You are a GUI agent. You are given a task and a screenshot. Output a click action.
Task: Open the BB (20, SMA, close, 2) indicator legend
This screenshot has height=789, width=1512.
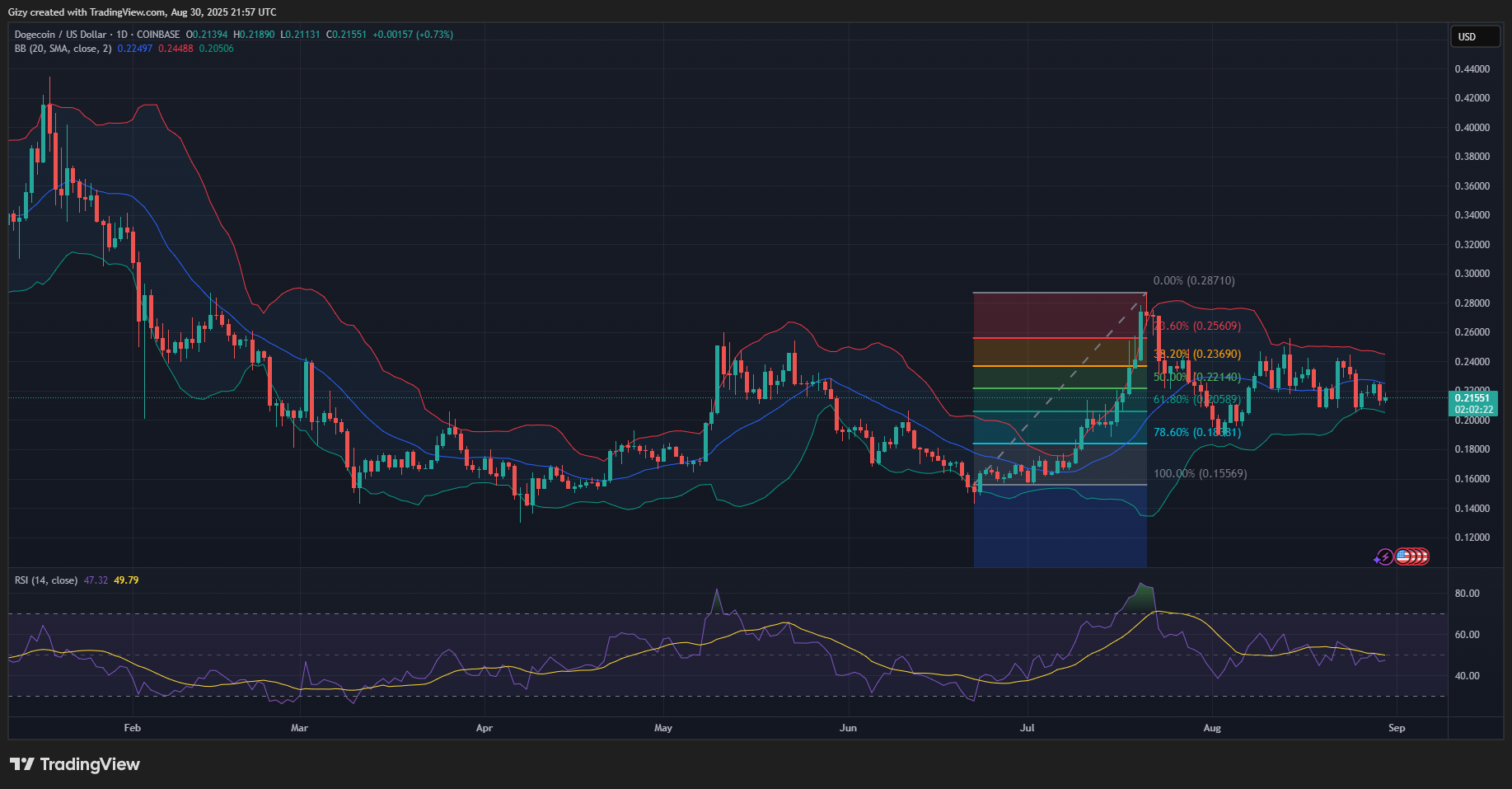point(63,49)
